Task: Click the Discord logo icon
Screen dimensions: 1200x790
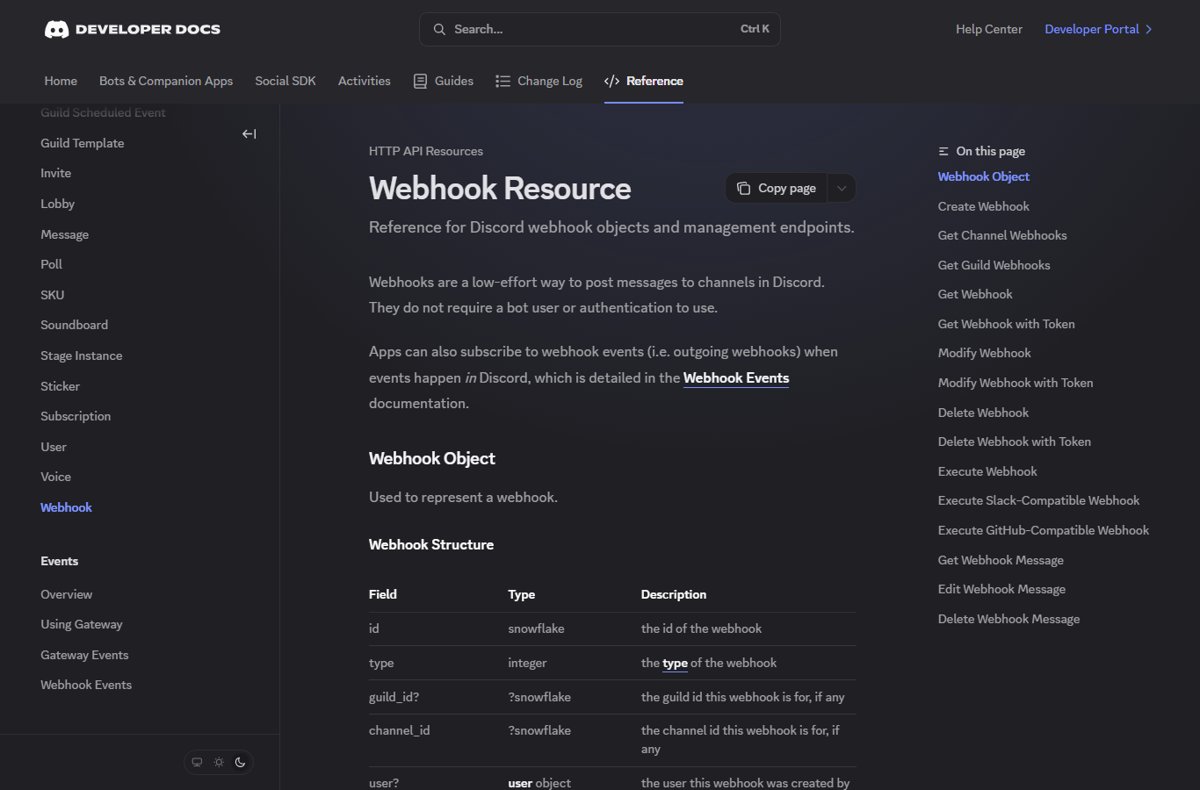Action: [56, 29]
